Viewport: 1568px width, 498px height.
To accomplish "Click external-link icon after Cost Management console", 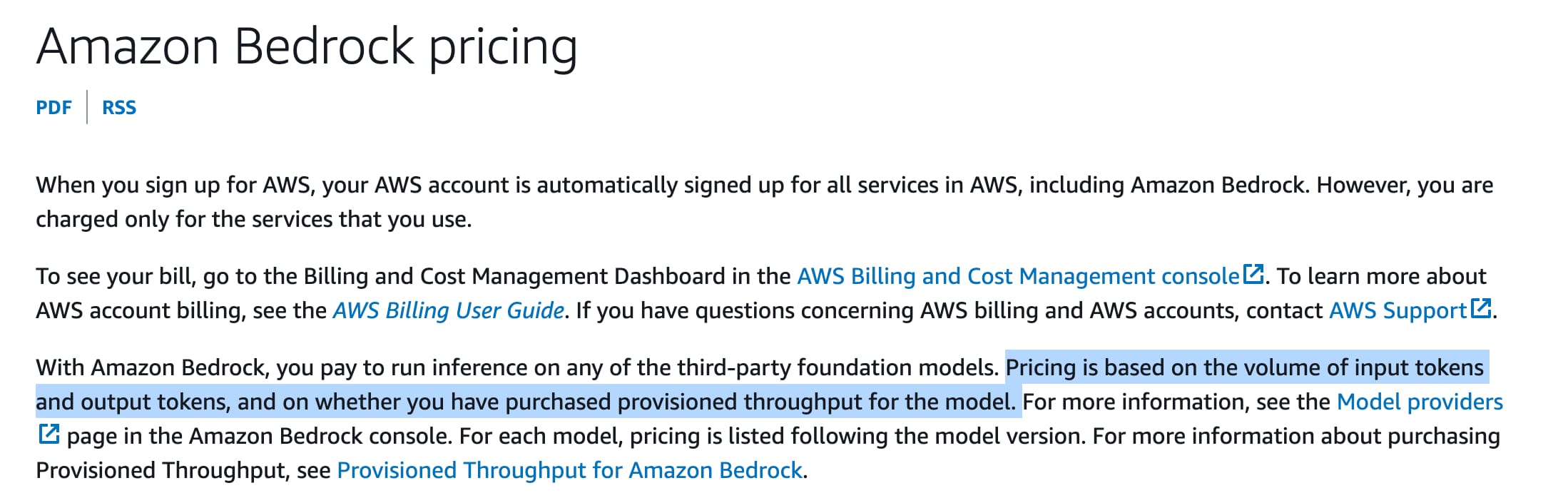I will coord(1253,274).
